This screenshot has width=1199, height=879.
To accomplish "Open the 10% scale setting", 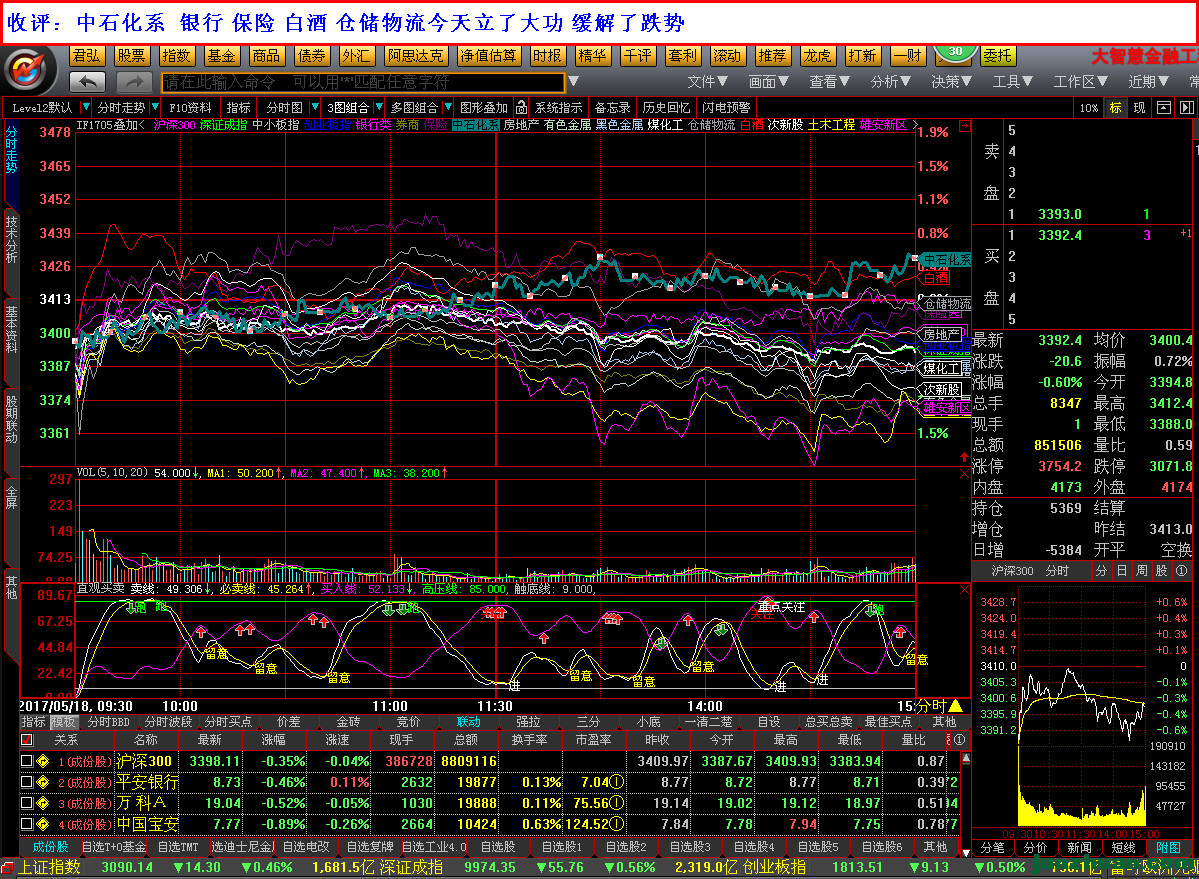I will tap(1089, 108).
